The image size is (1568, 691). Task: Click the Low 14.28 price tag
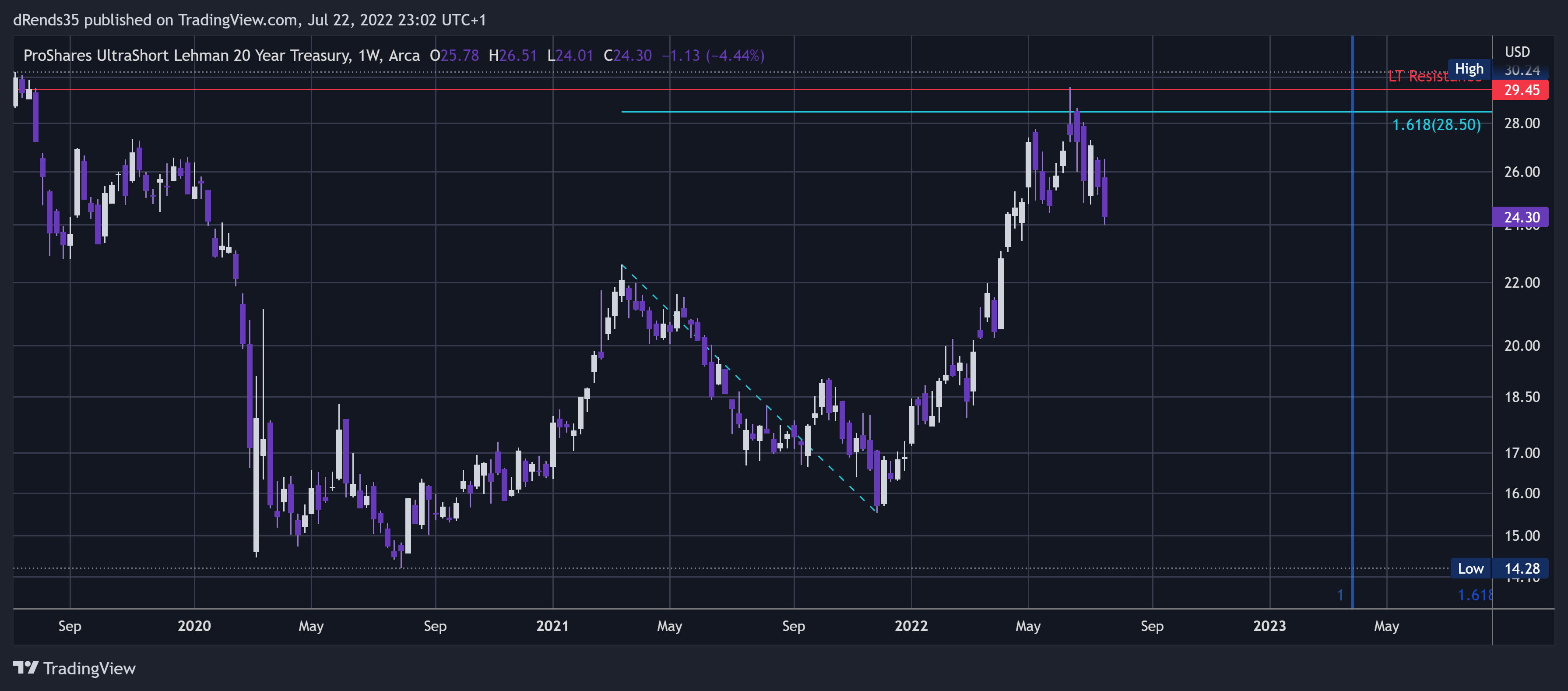click(1499, 569)
